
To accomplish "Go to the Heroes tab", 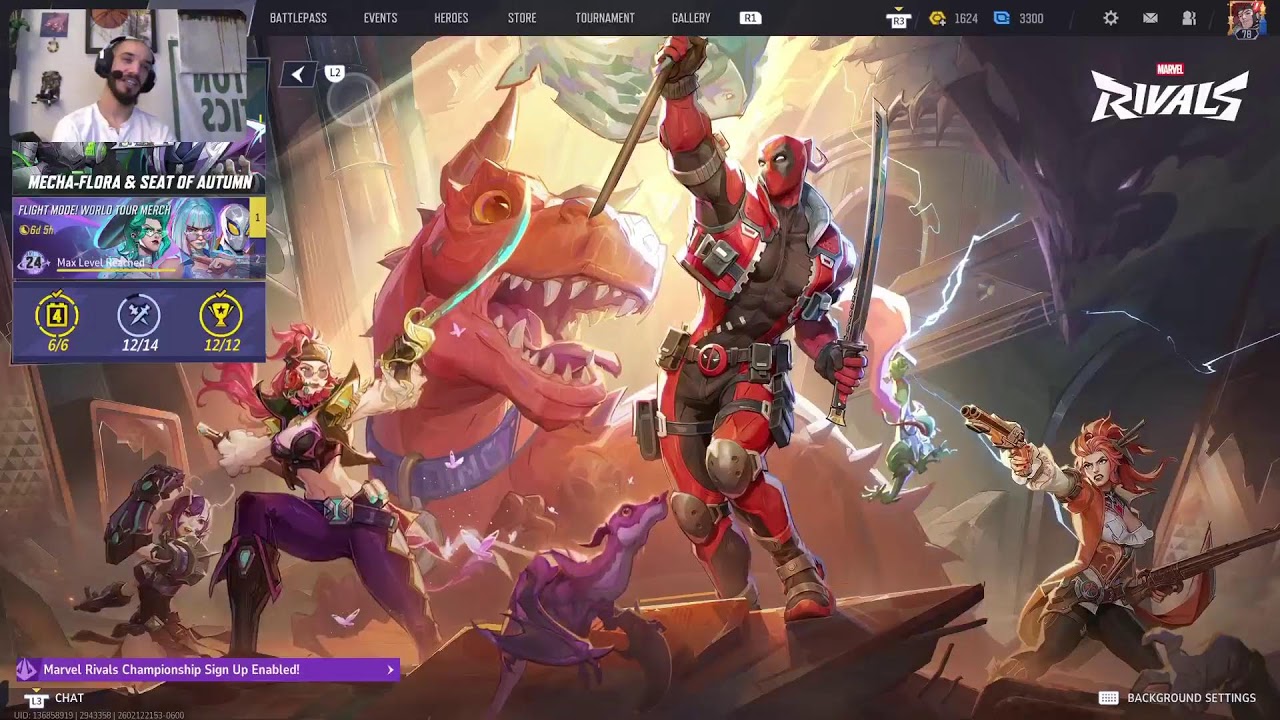I will [x=451, y=18].
